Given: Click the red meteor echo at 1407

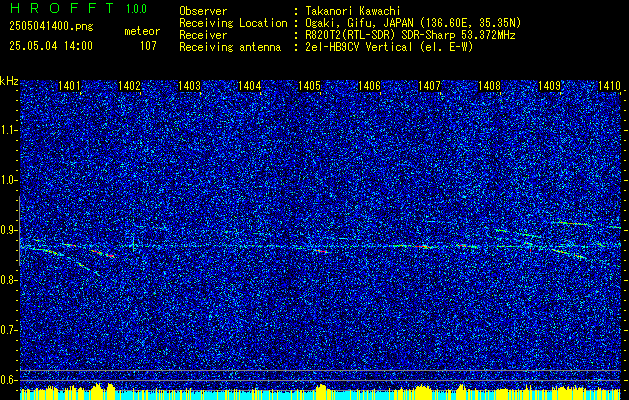Looking at the screenshot, I should pyautogui.click(x=423, y=246).
